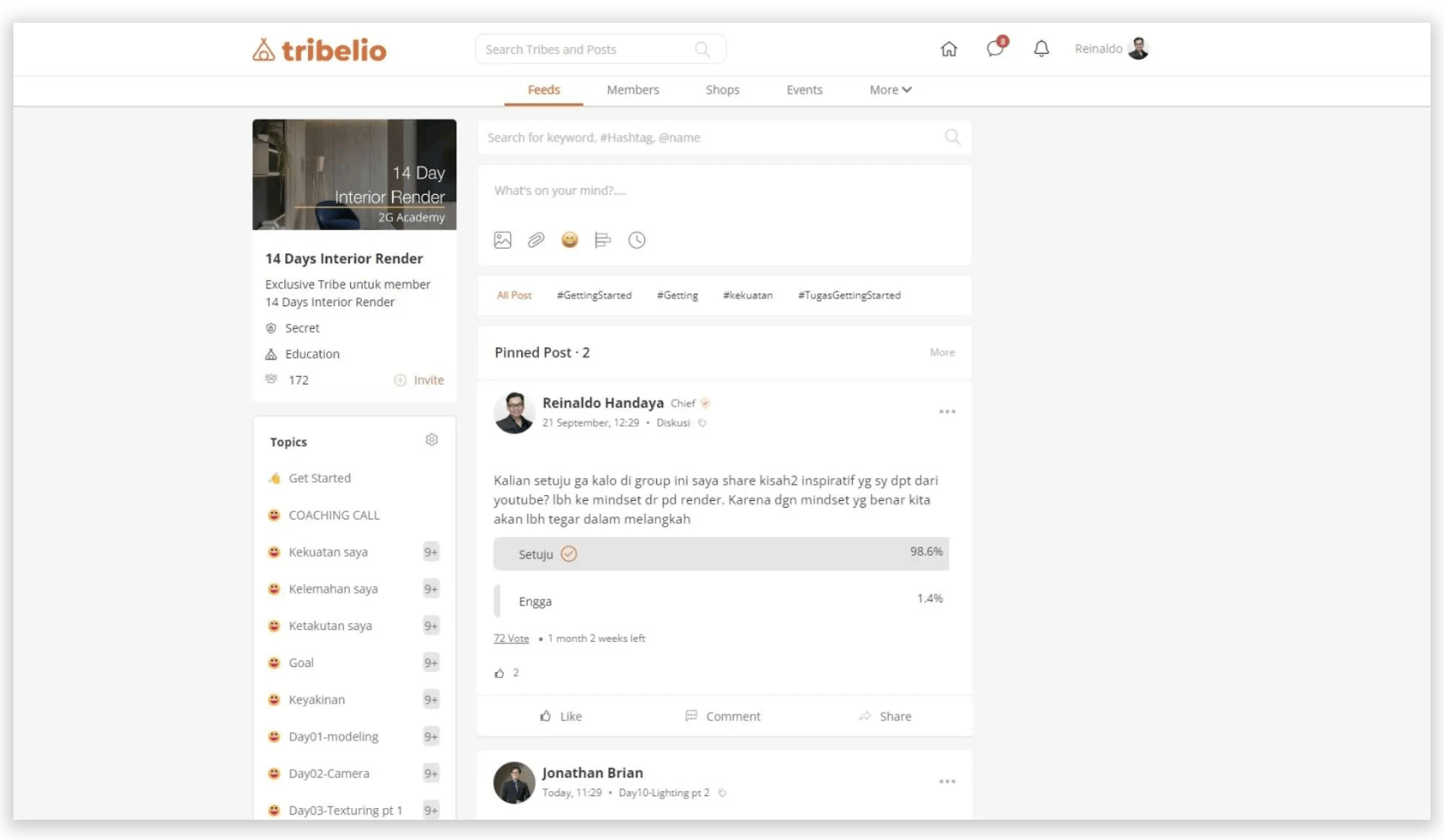This screenshot has width=1444, height=840.
Task: Filter by #GettingStarted hashtag
Action: [594, 295]
